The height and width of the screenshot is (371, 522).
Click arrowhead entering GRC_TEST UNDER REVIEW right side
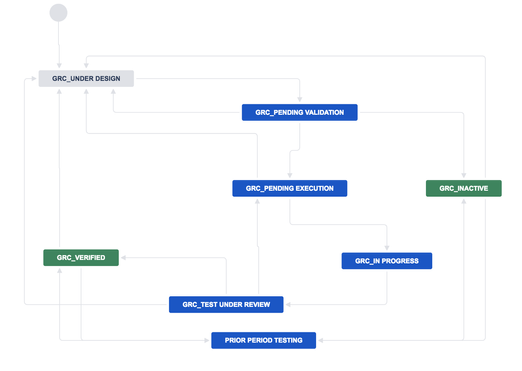coord(288,304)
